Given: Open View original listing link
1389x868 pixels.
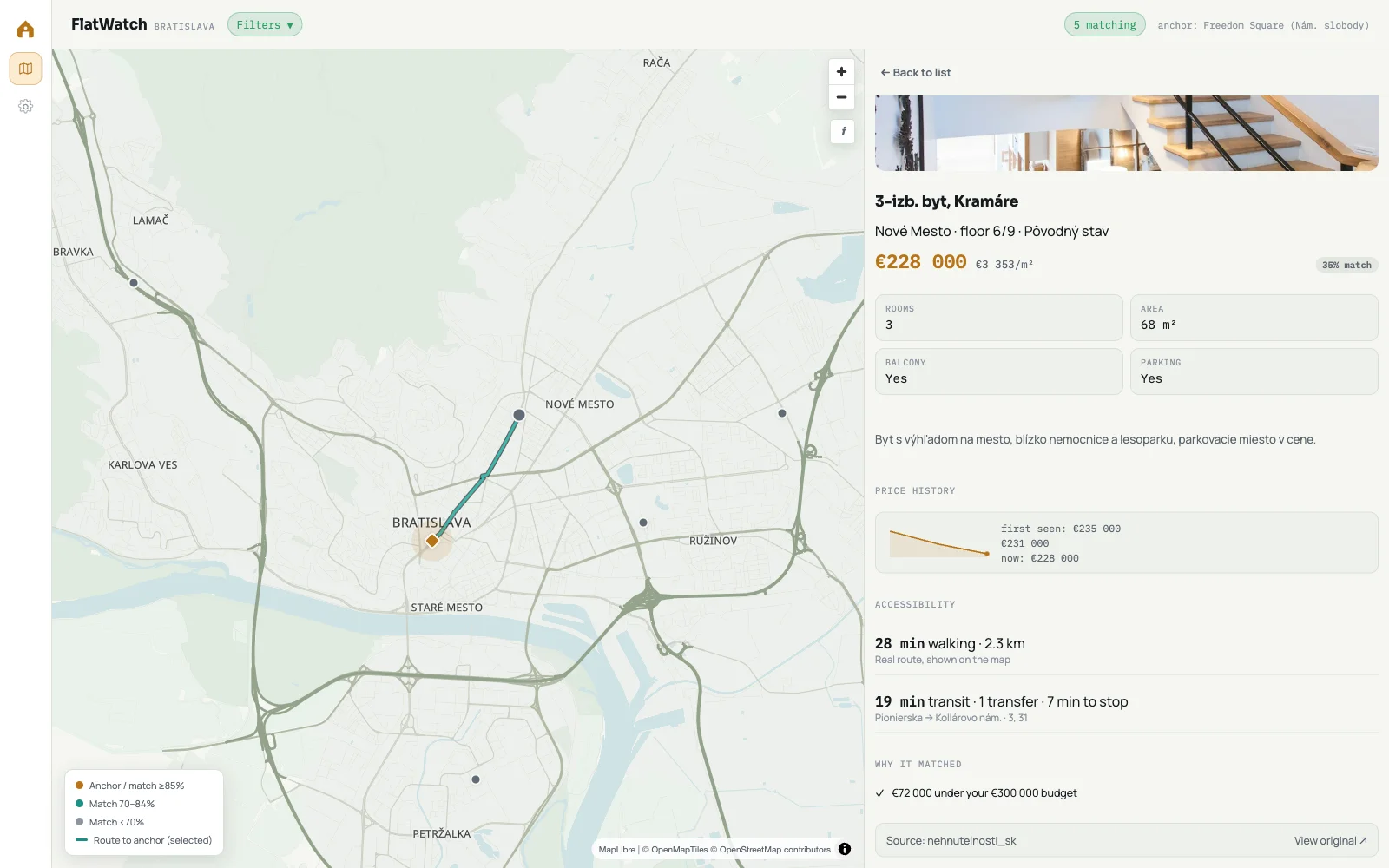Looking at the screenshot, I should point(1330,841).
